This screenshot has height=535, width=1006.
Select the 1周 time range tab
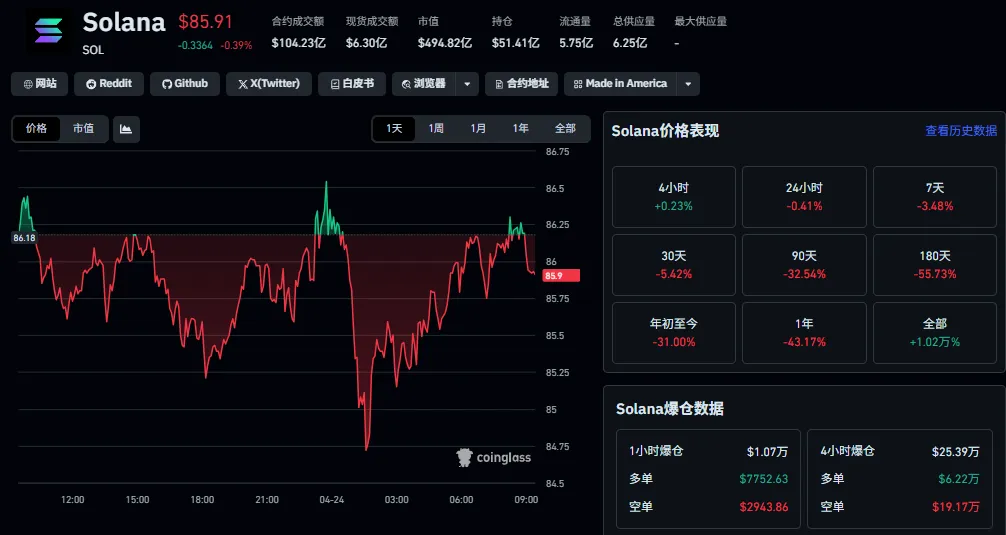coord(436,129)
